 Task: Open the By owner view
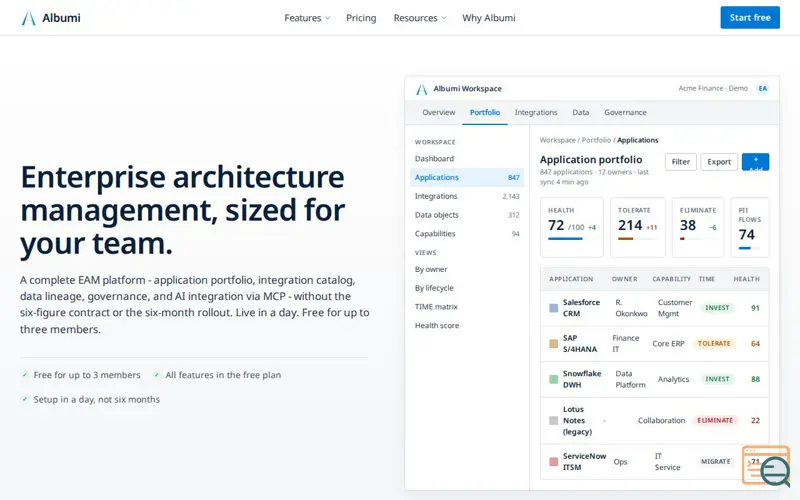tap(467, 269)
